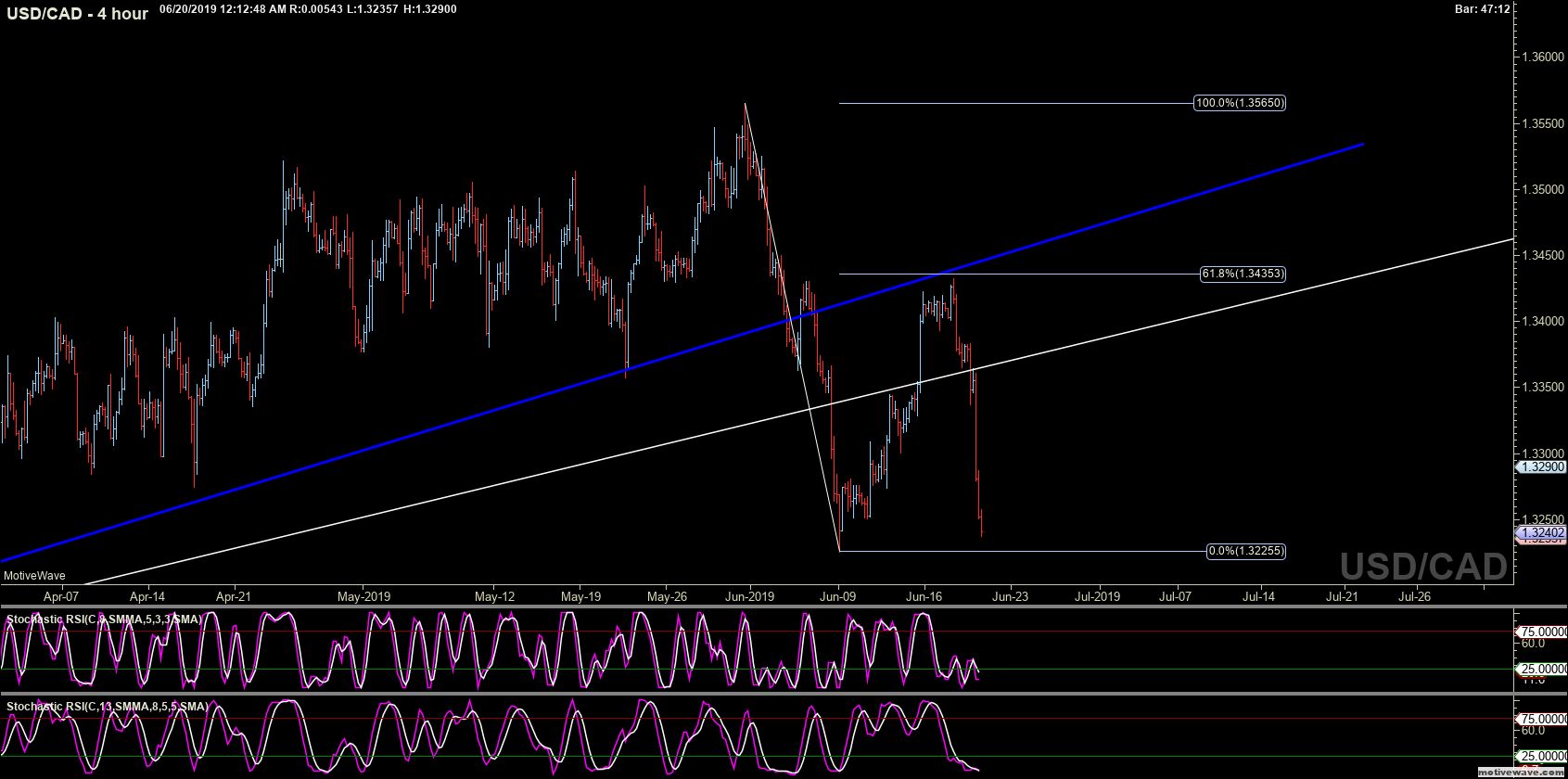The width and height of the screenshot is (1568, 779).
Task: Select the 0.0%(1.32255) Fibonacci label
Action: click(1246, 551)
